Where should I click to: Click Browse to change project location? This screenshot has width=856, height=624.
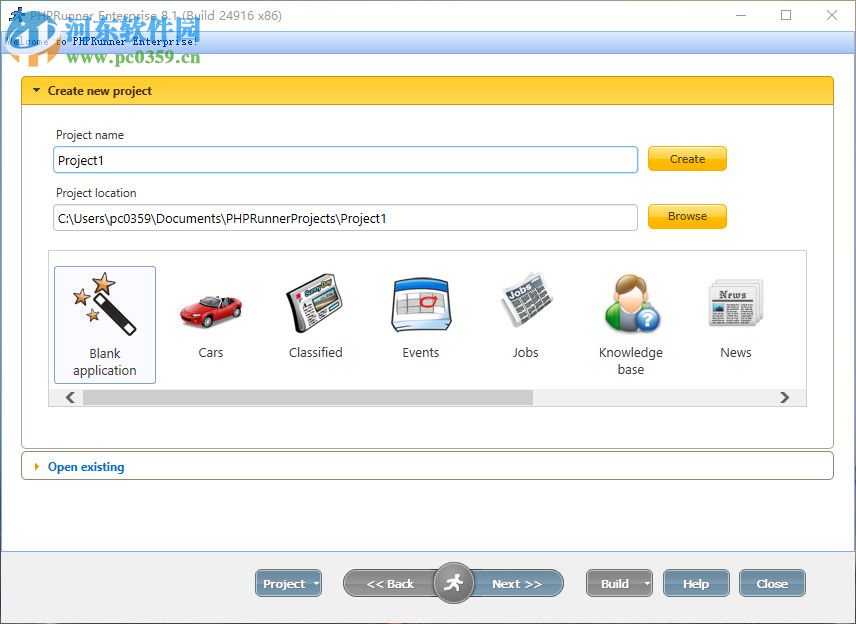tap(687, 216)
